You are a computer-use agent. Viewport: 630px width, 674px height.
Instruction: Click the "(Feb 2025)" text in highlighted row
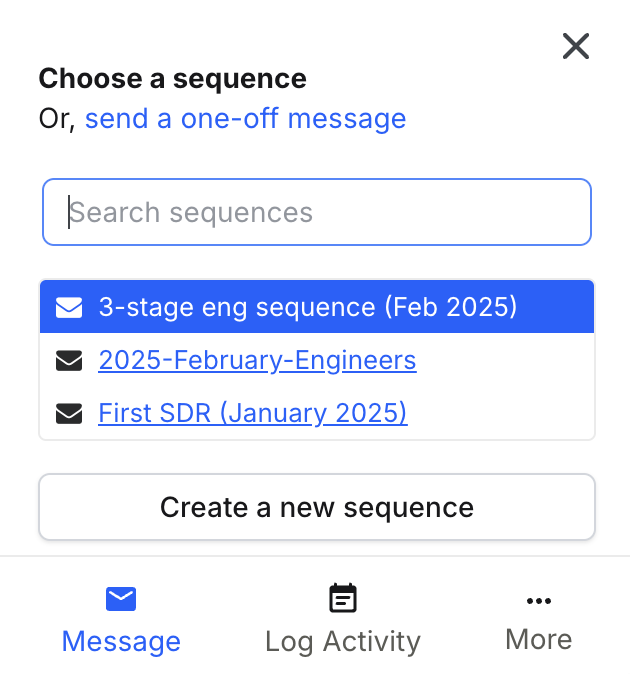[450, 307]
